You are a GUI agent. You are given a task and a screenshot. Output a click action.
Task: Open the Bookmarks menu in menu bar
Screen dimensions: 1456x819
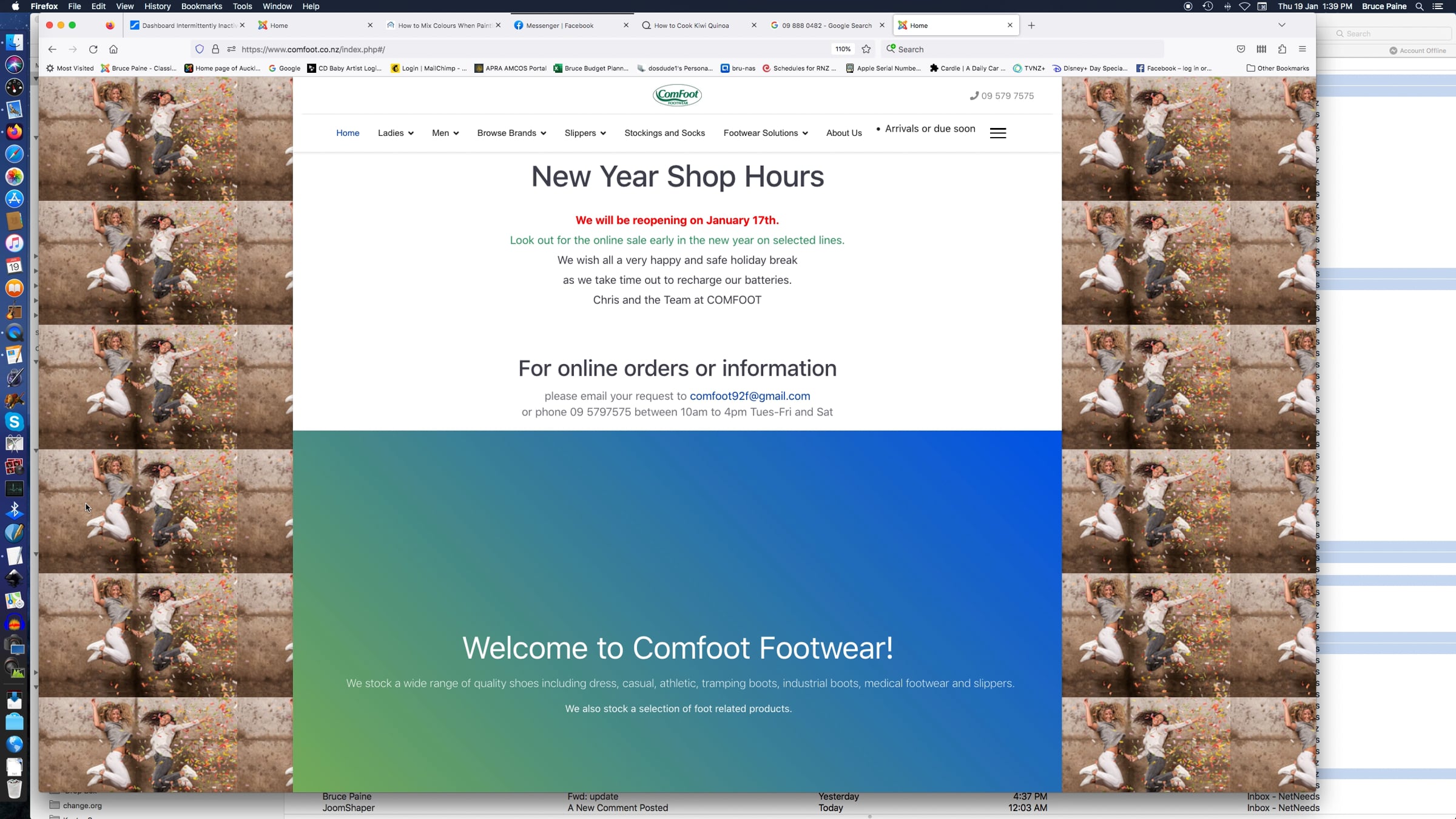[x=201, y=6]
